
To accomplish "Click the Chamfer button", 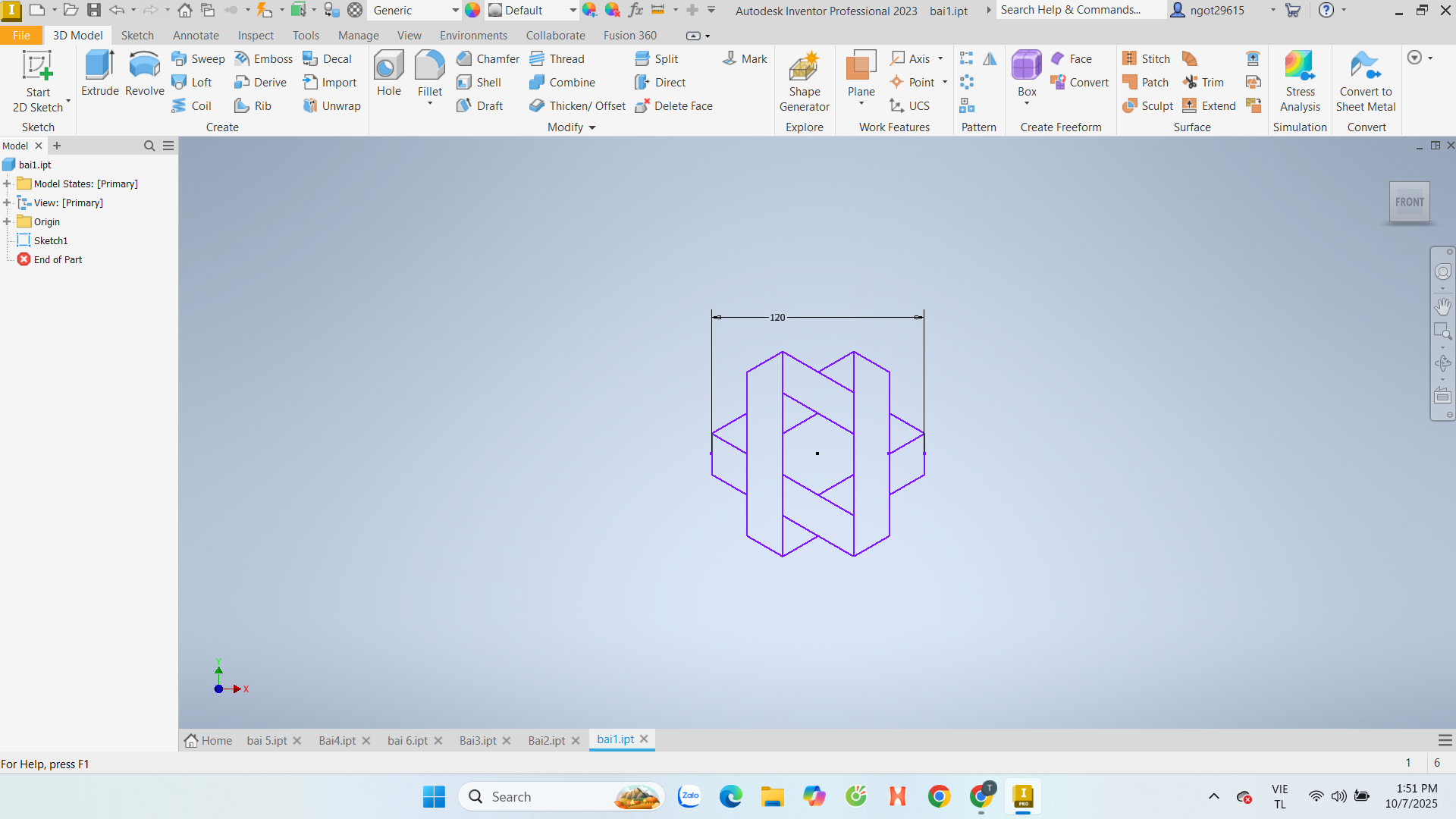I will click(488, 59).
